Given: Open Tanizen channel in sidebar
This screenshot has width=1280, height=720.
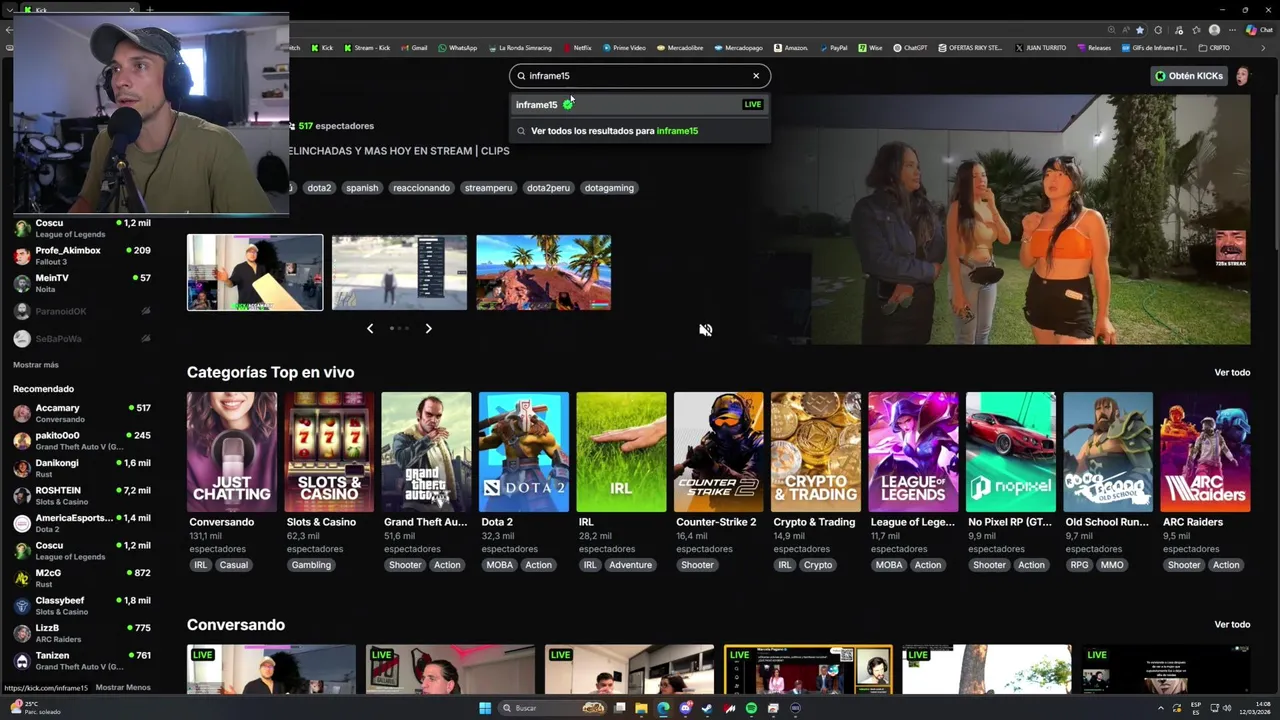Looking at the screenshot, I should click(82, 661).
